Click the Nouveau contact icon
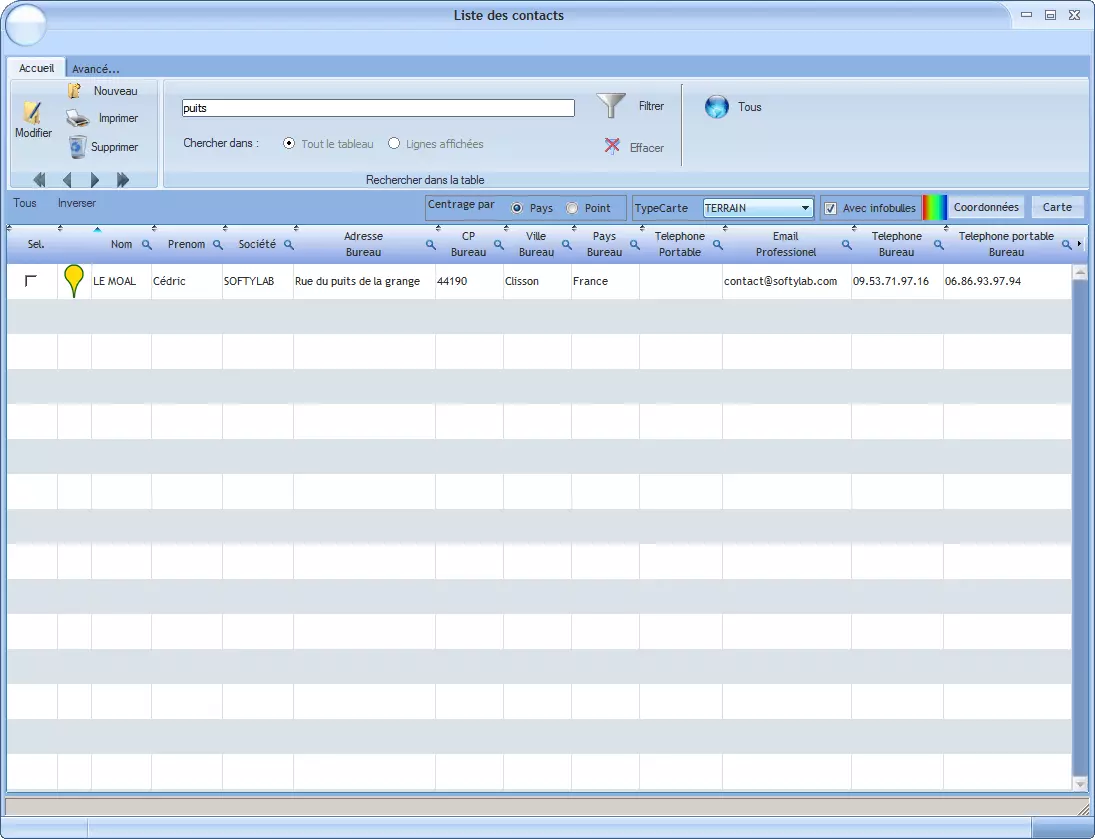 pyautogui.click(x=74, y=90)
